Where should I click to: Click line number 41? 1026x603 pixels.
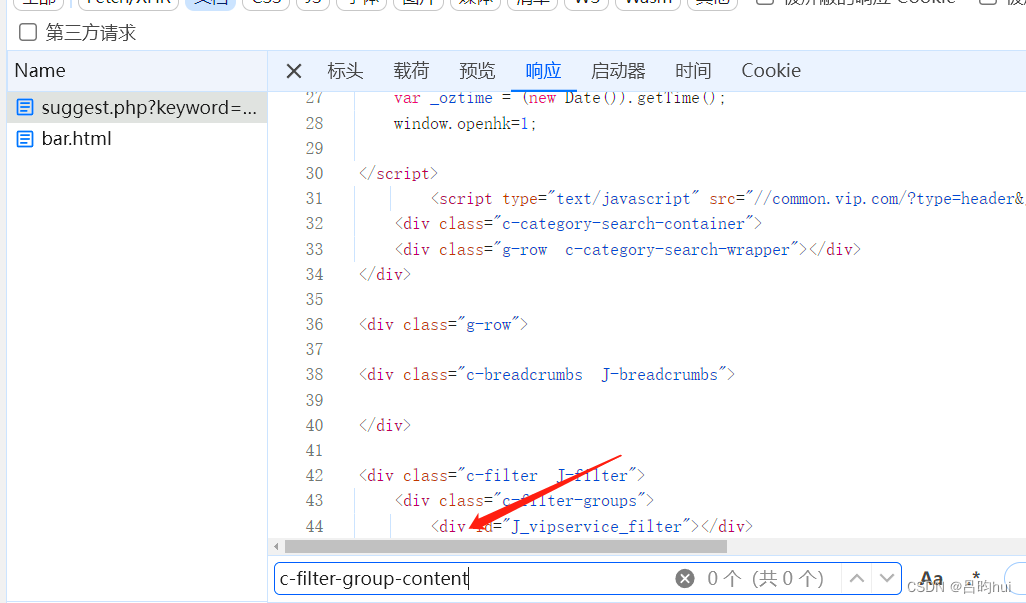click(x=314, y=450)
